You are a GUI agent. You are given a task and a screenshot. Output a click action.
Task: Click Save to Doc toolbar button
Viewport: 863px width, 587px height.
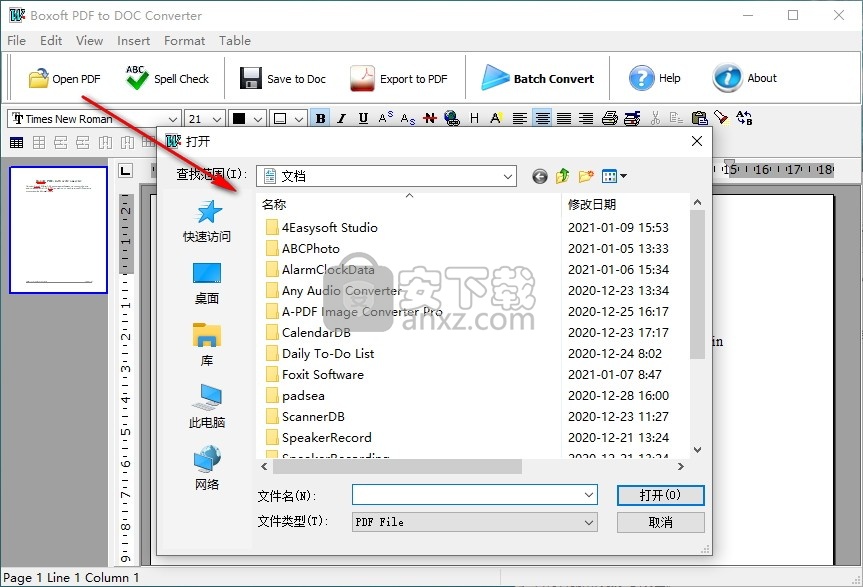tap(283, 79)
